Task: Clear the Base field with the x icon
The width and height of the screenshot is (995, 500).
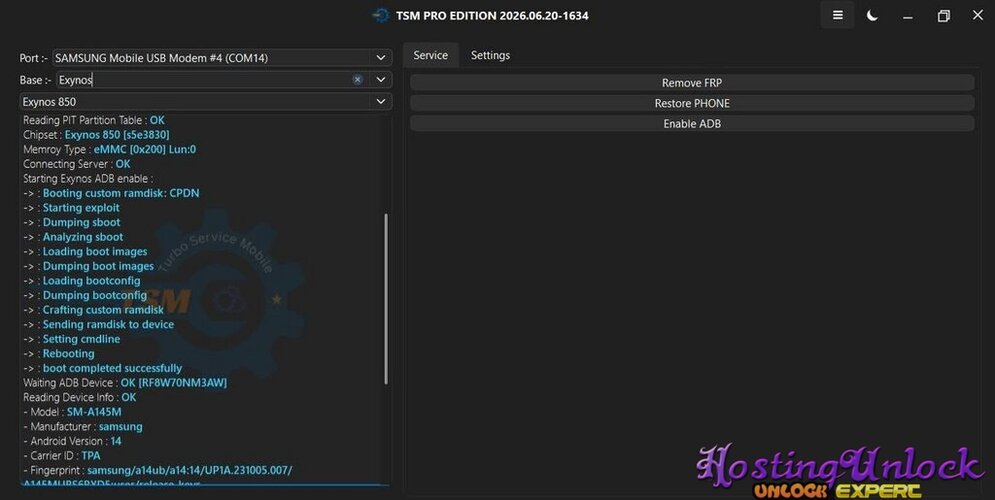Action: 357,79
